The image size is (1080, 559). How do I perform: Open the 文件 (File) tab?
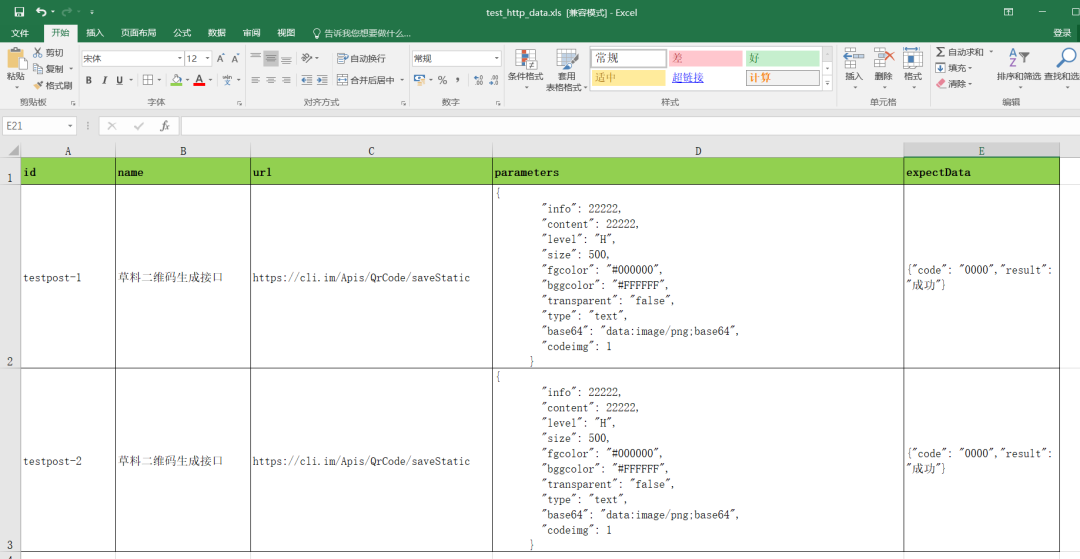[20, 33]
